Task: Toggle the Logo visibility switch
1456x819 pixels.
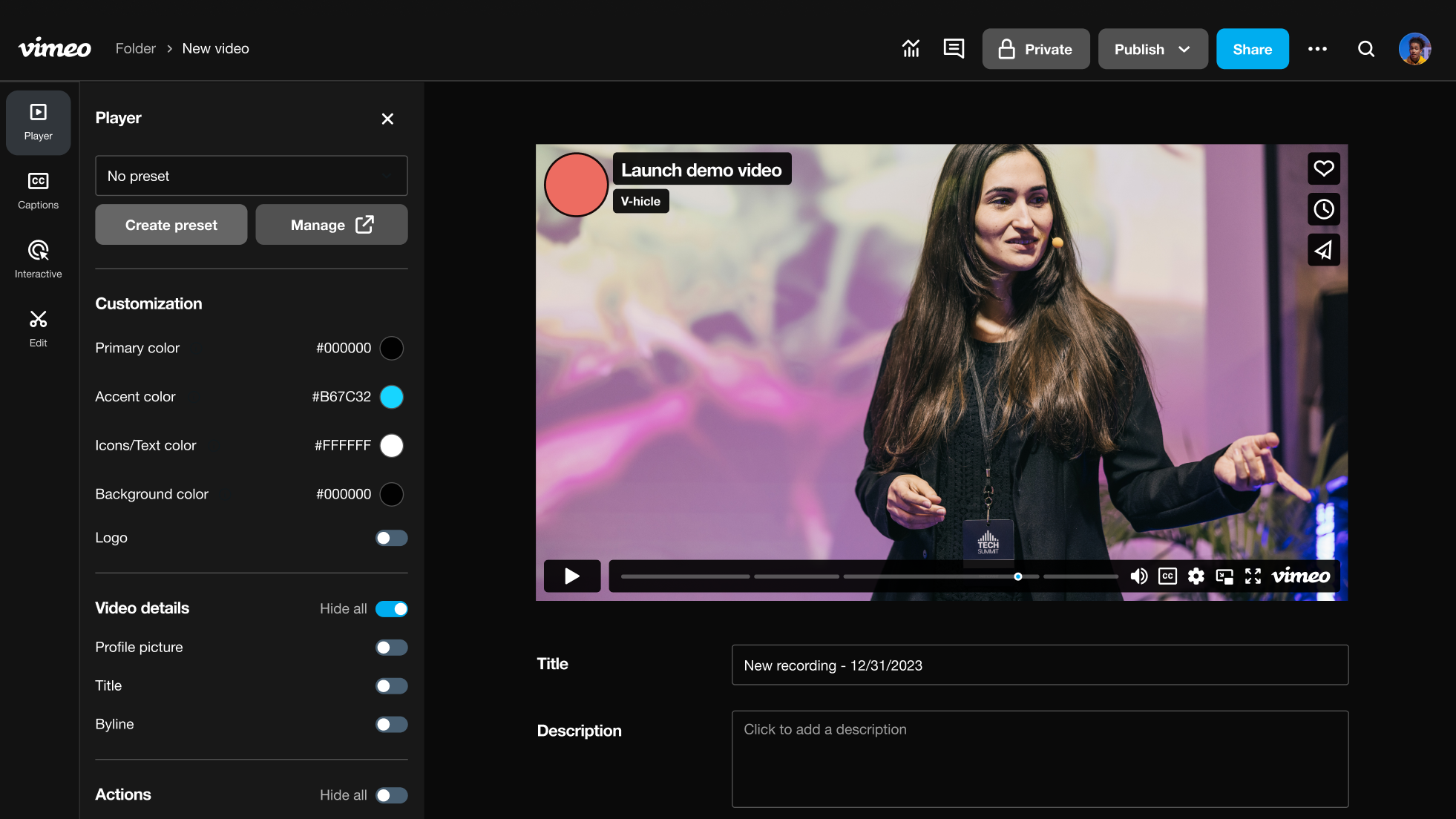Action: 391,538
